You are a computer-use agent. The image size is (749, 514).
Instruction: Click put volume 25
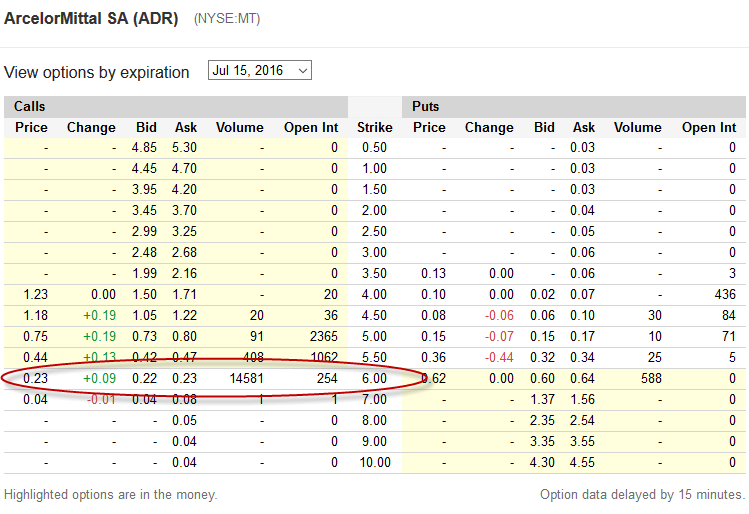tap(654, 358)
